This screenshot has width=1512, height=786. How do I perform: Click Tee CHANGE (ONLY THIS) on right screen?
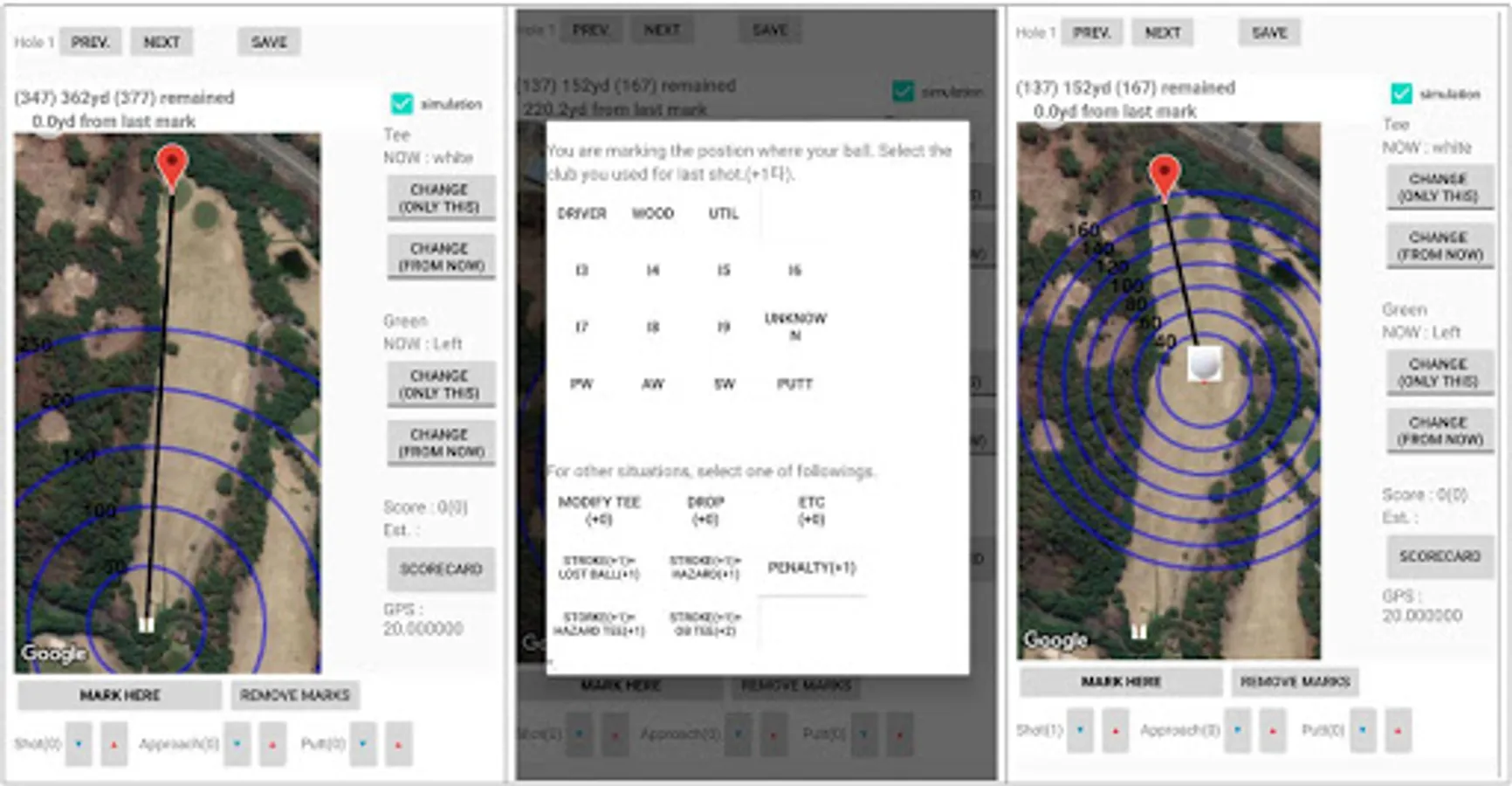pyautogui.click(x=1440, y=187)
